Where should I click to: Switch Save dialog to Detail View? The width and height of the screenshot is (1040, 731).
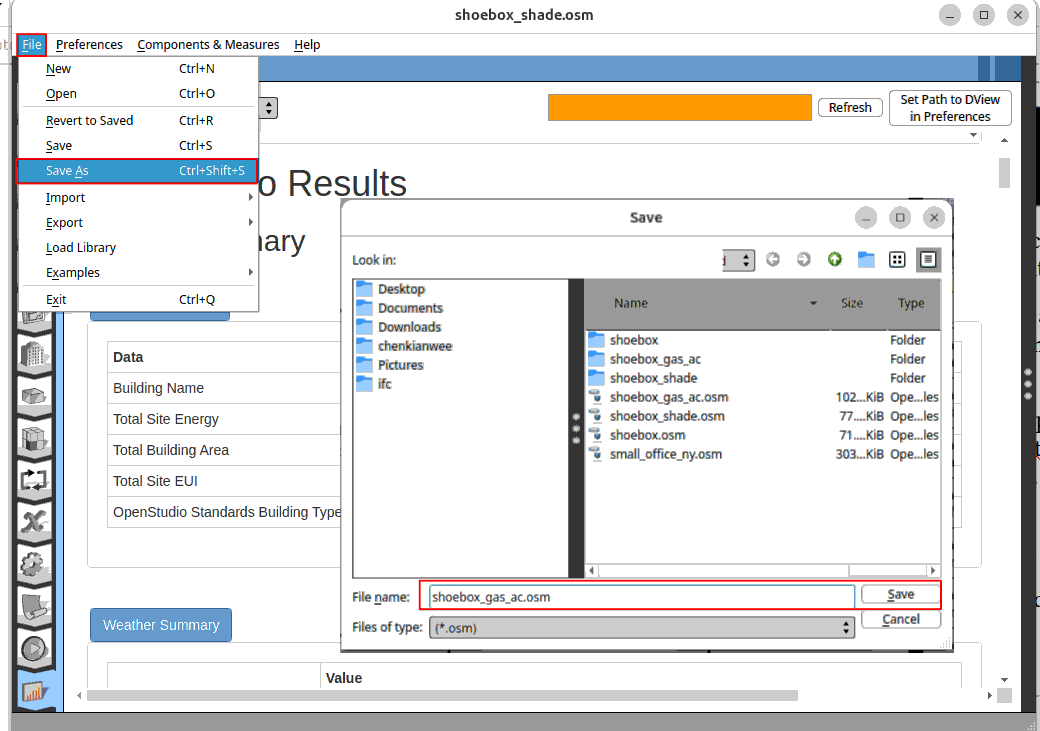tap(928, 260)
